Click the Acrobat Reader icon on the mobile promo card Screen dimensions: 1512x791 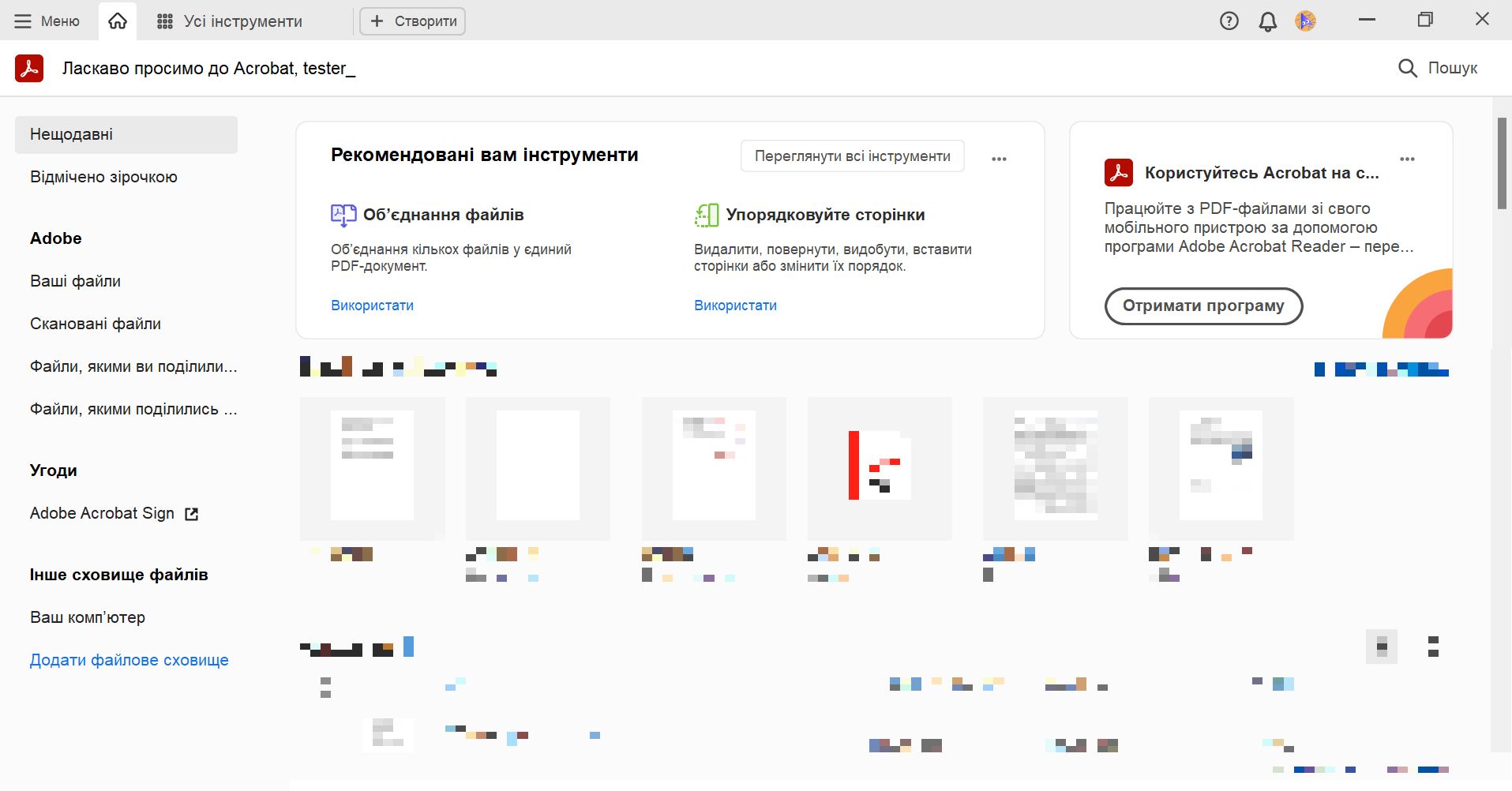click(1118, 171)
